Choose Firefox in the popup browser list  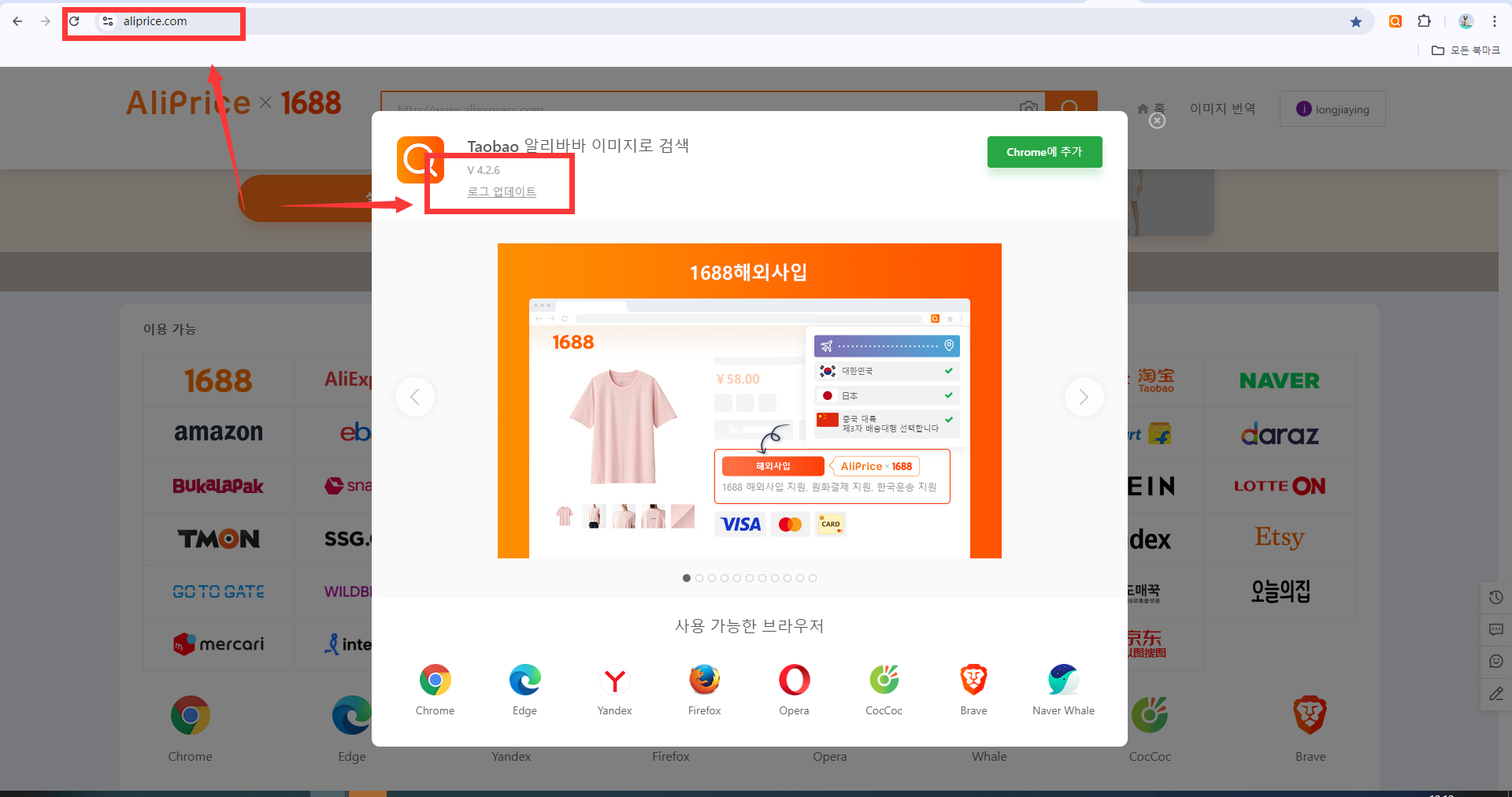tap(704, 690)
